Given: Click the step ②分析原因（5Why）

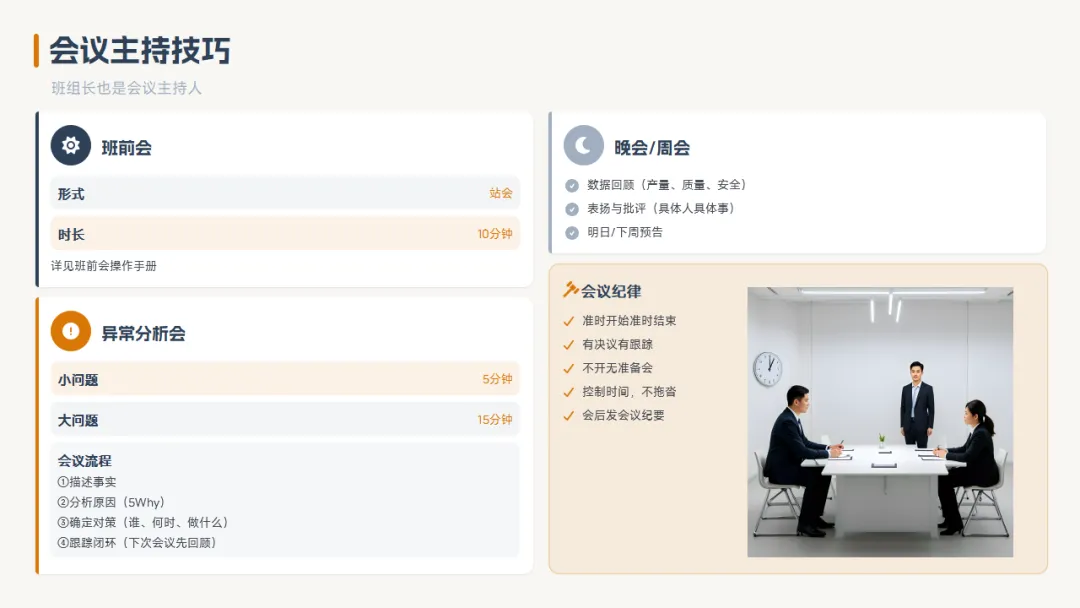Looking at the screenshot, I should [112, 503].
